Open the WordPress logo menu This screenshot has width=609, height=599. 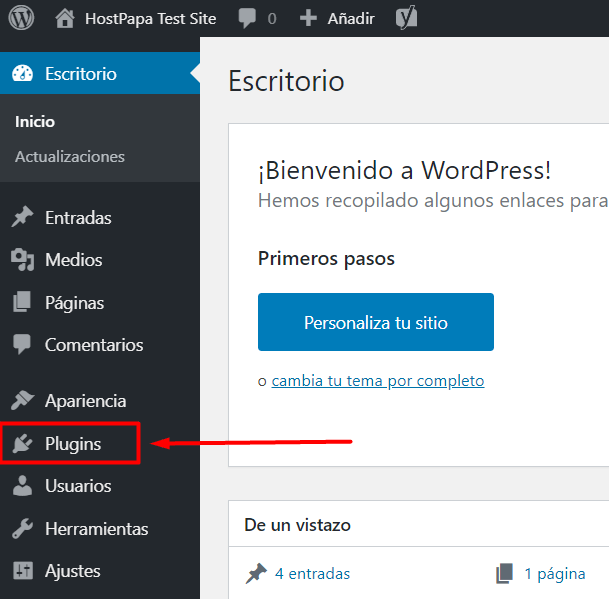tap(21, 18)
